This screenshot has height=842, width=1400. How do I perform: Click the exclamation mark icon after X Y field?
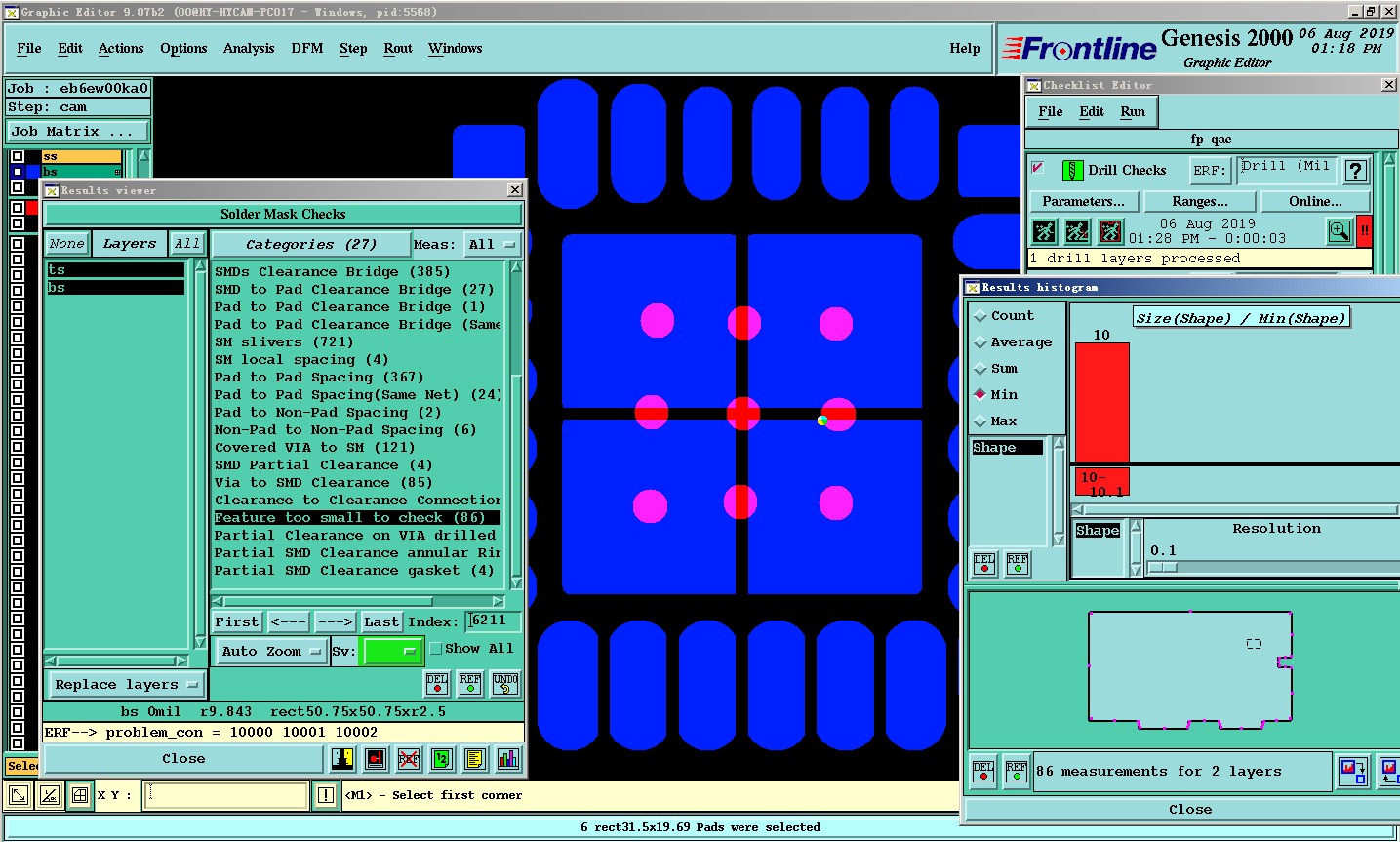pos(326,795)
